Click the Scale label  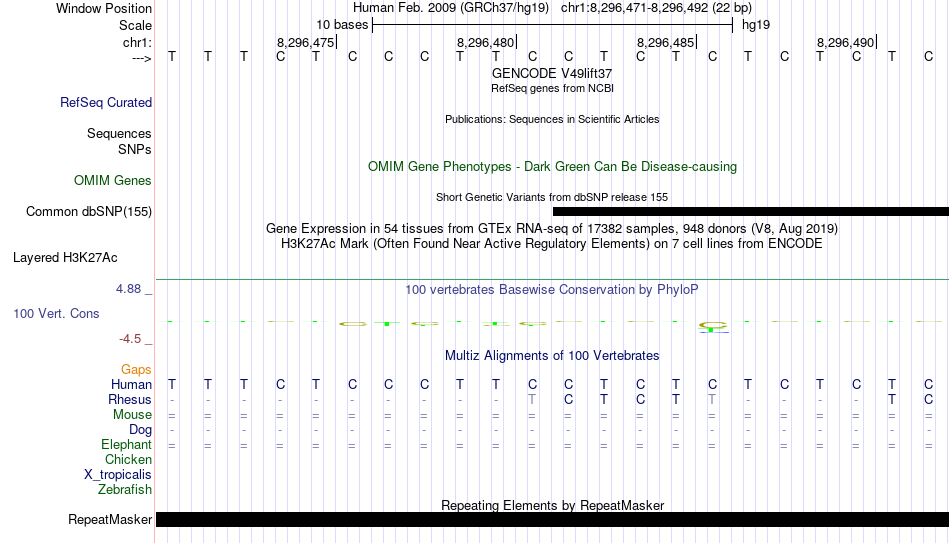pos(135,25)
